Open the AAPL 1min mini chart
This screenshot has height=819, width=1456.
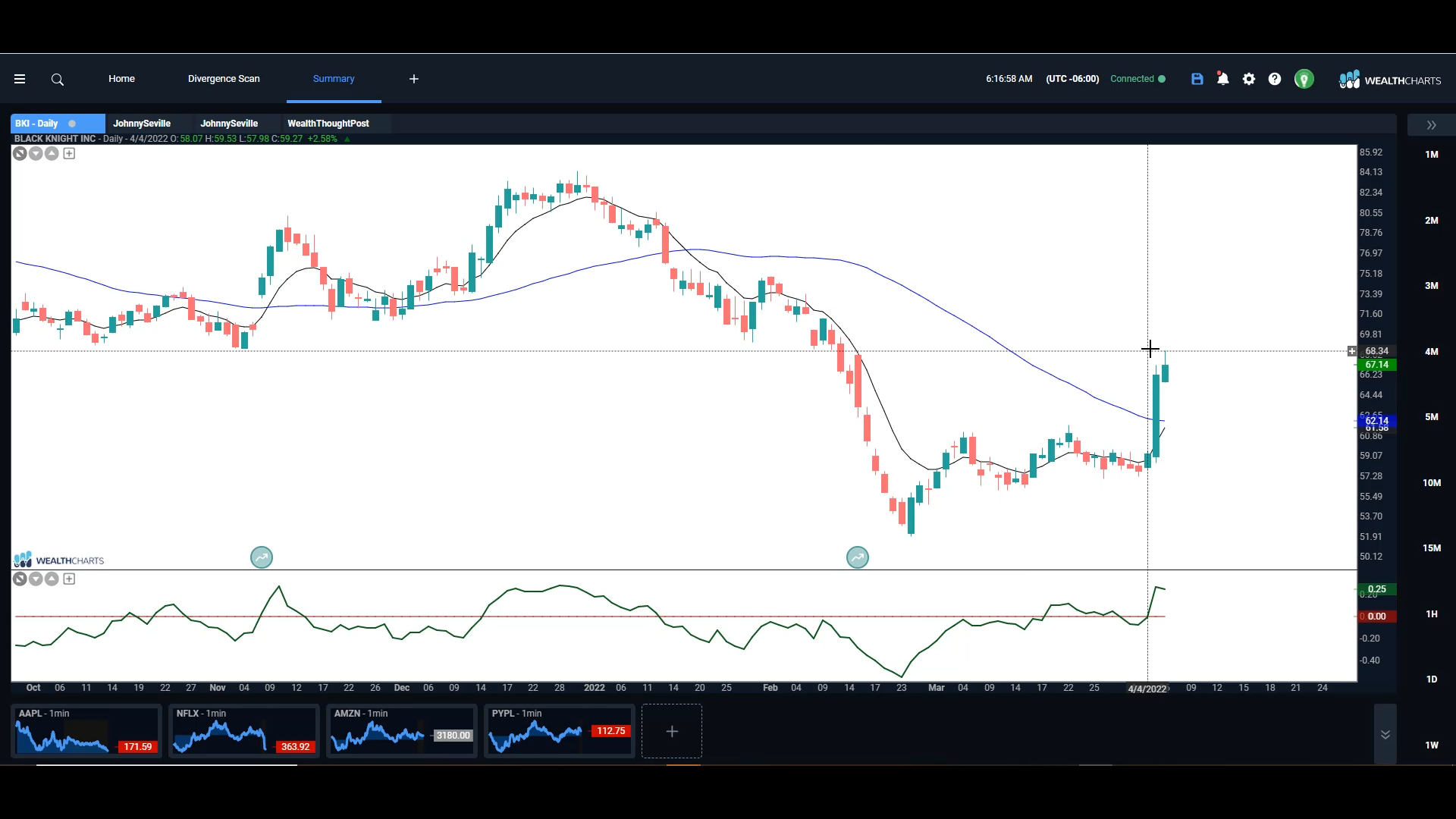click(x=86, y=731)
